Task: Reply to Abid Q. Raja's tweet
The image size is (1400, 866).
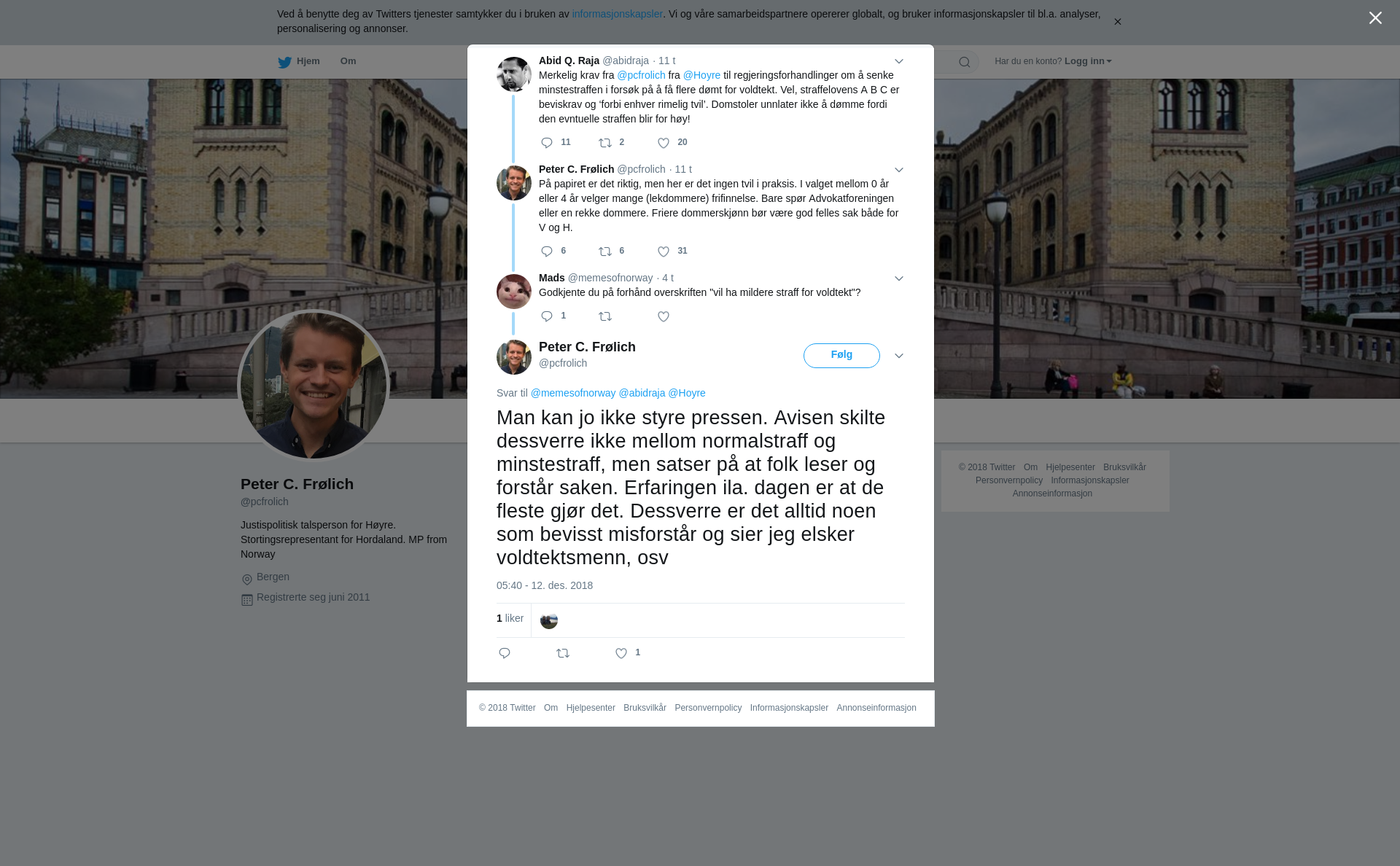Action: pos(547,143)
